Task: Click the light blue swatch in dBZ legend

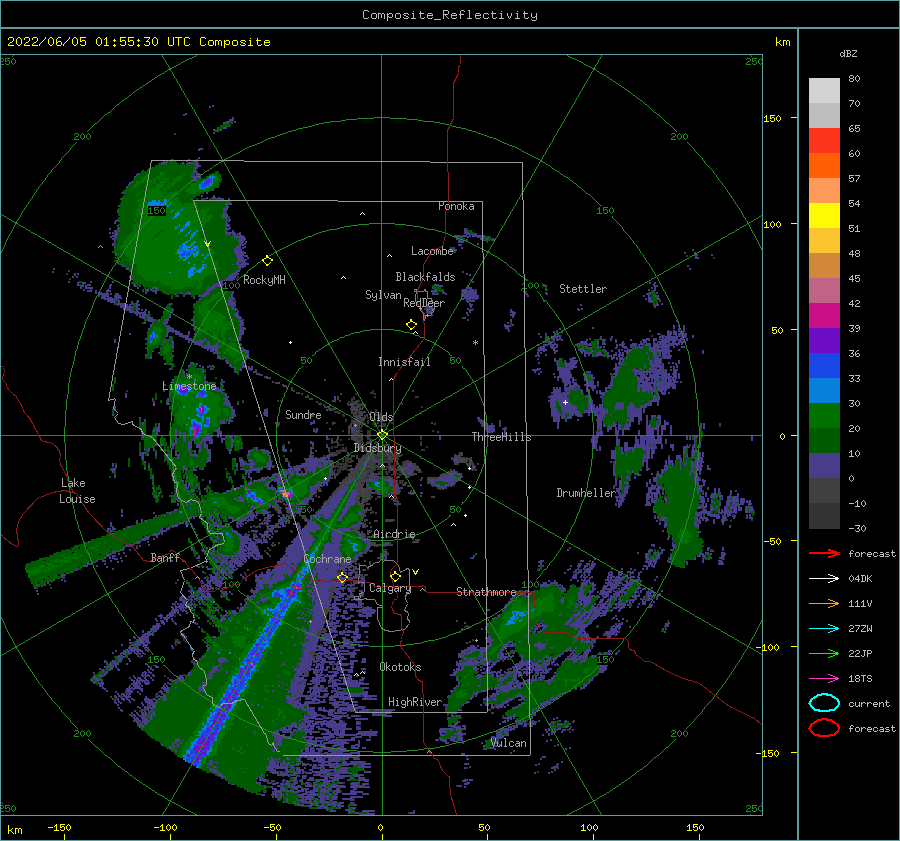Action: tap(824, 390)
